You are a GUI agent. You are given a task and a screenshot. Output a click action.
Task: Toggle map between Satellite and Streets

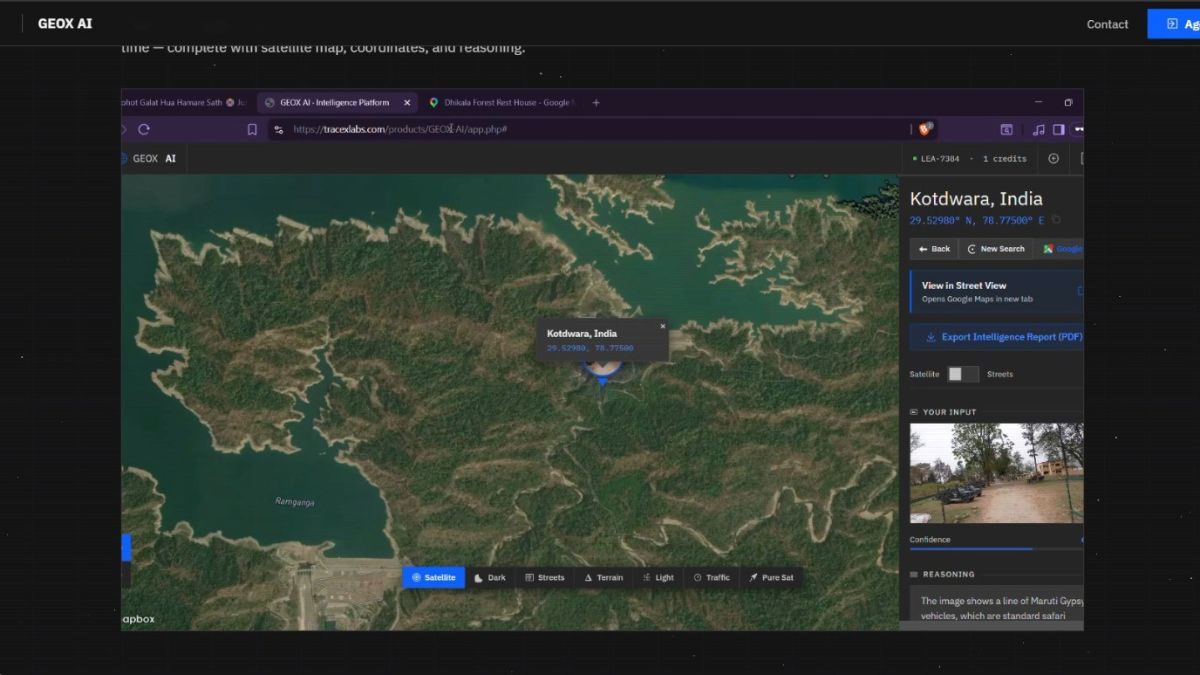(965, 373)
